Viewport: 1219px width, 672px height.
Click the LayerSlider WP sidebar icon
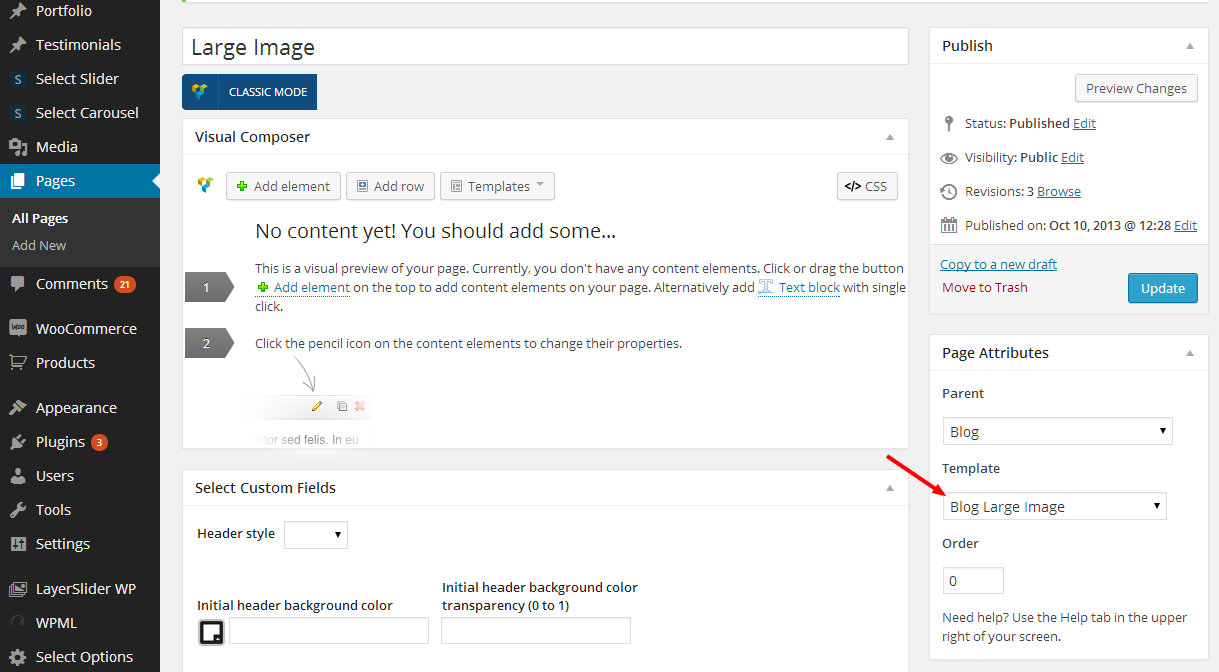[x=18, y=589]
